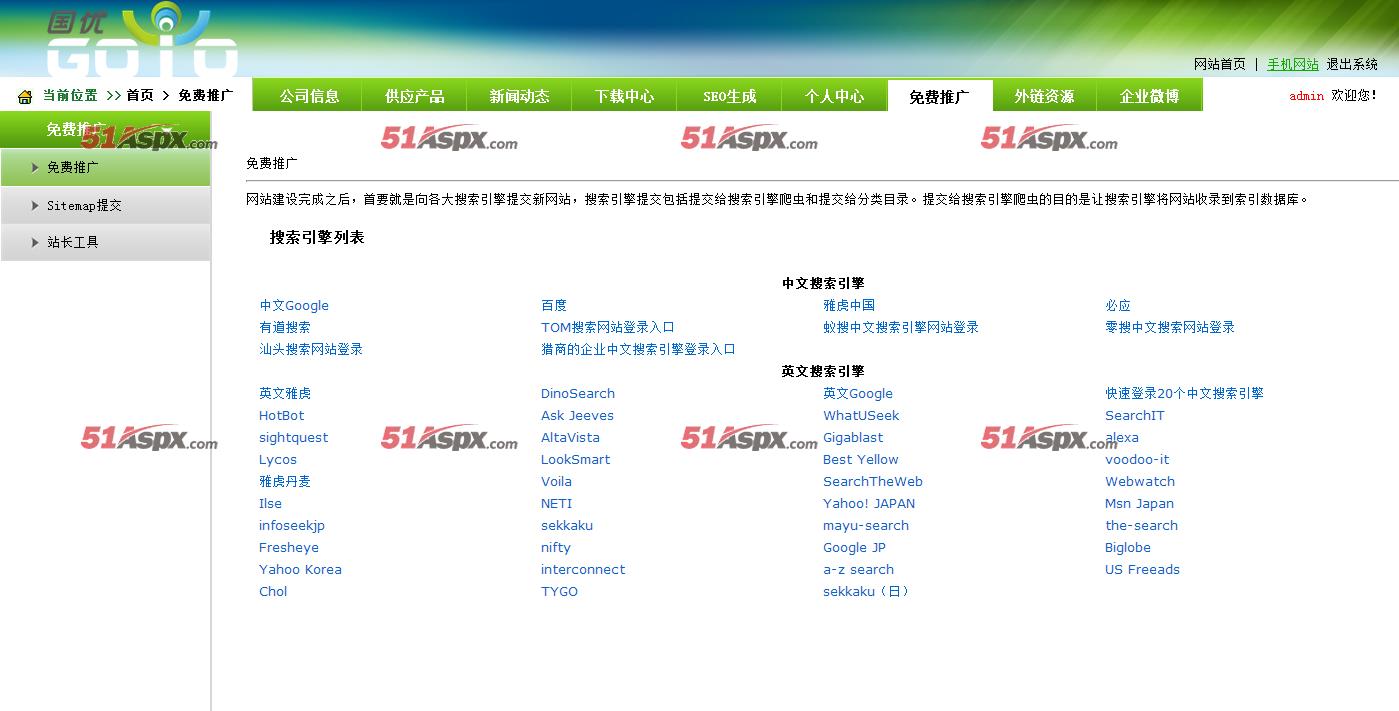Expand arrow beside 站长工具
The width and height of the screenshot is (1399, 711).
(36, 242)
